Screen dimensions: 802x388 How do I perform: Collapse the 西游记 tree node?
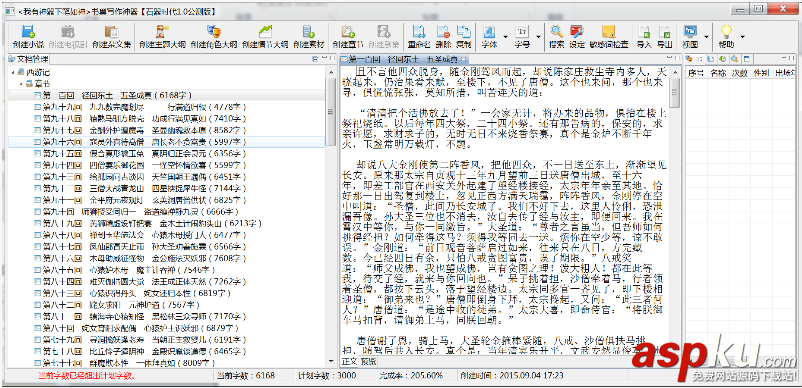[x=12, y=73]
